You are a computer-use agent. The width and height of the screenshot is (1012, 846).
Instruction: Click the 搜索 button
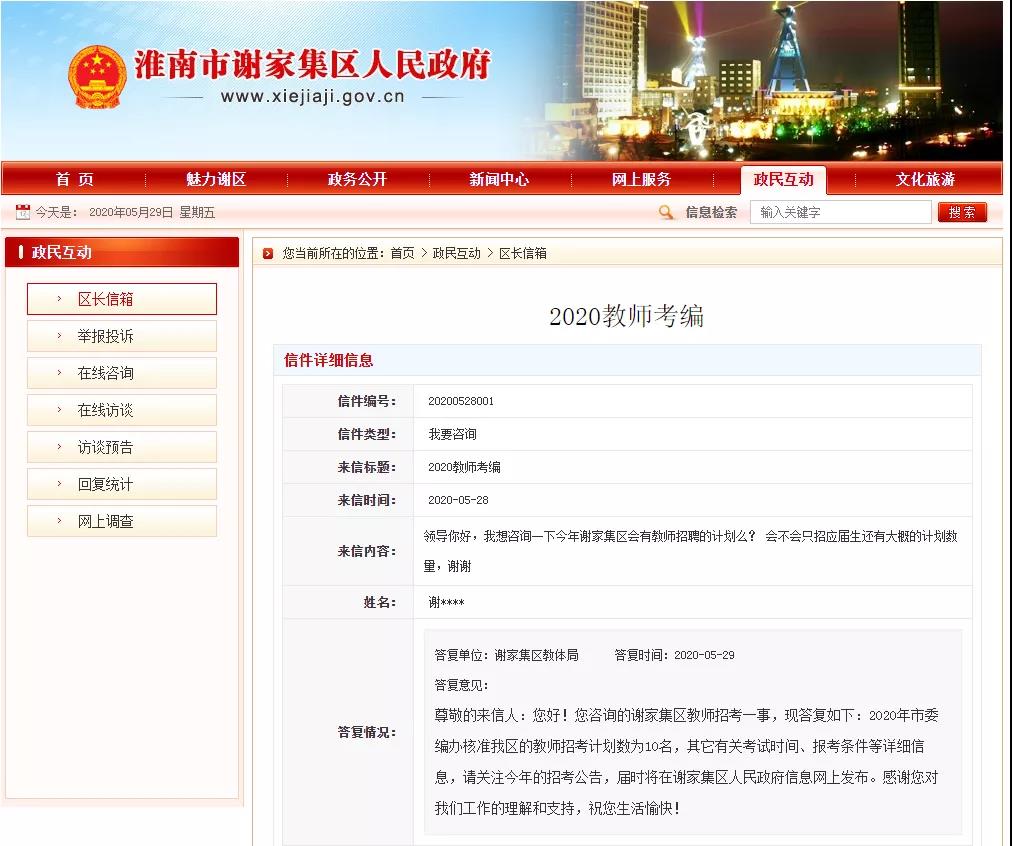(x=962, y=212)
